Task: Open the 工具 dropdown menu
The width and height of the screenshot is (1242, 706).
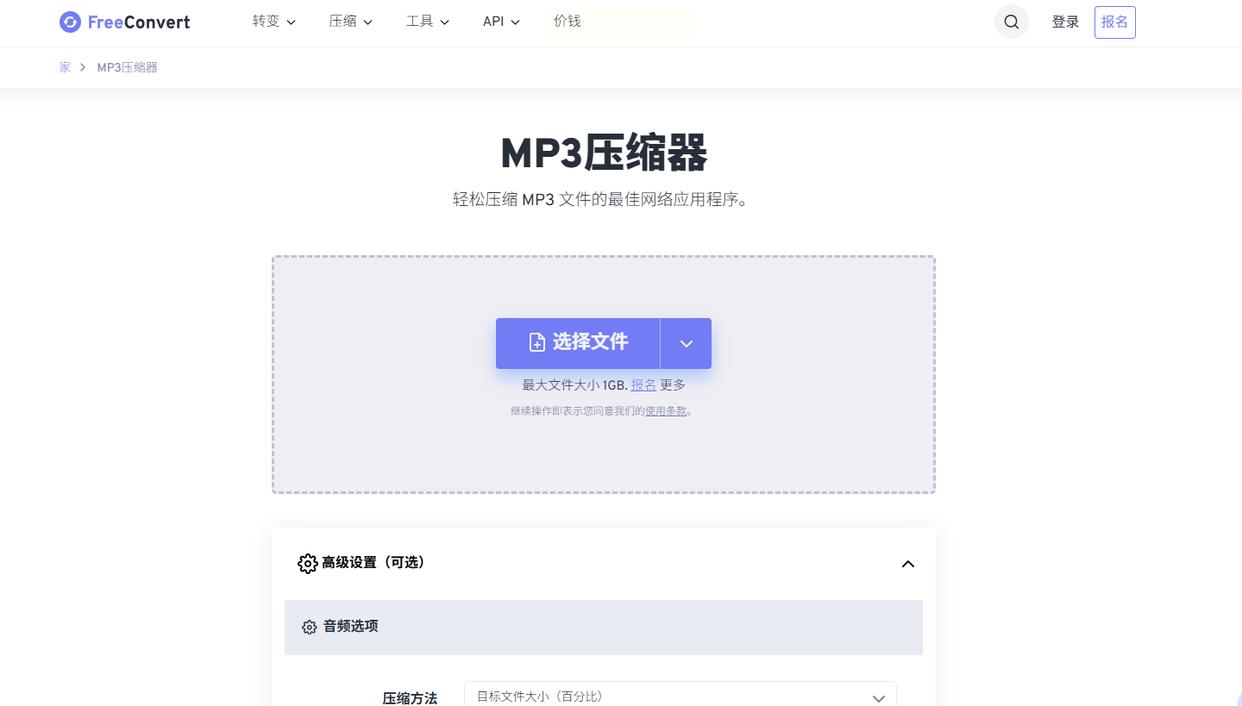Action: coord(427,21)
